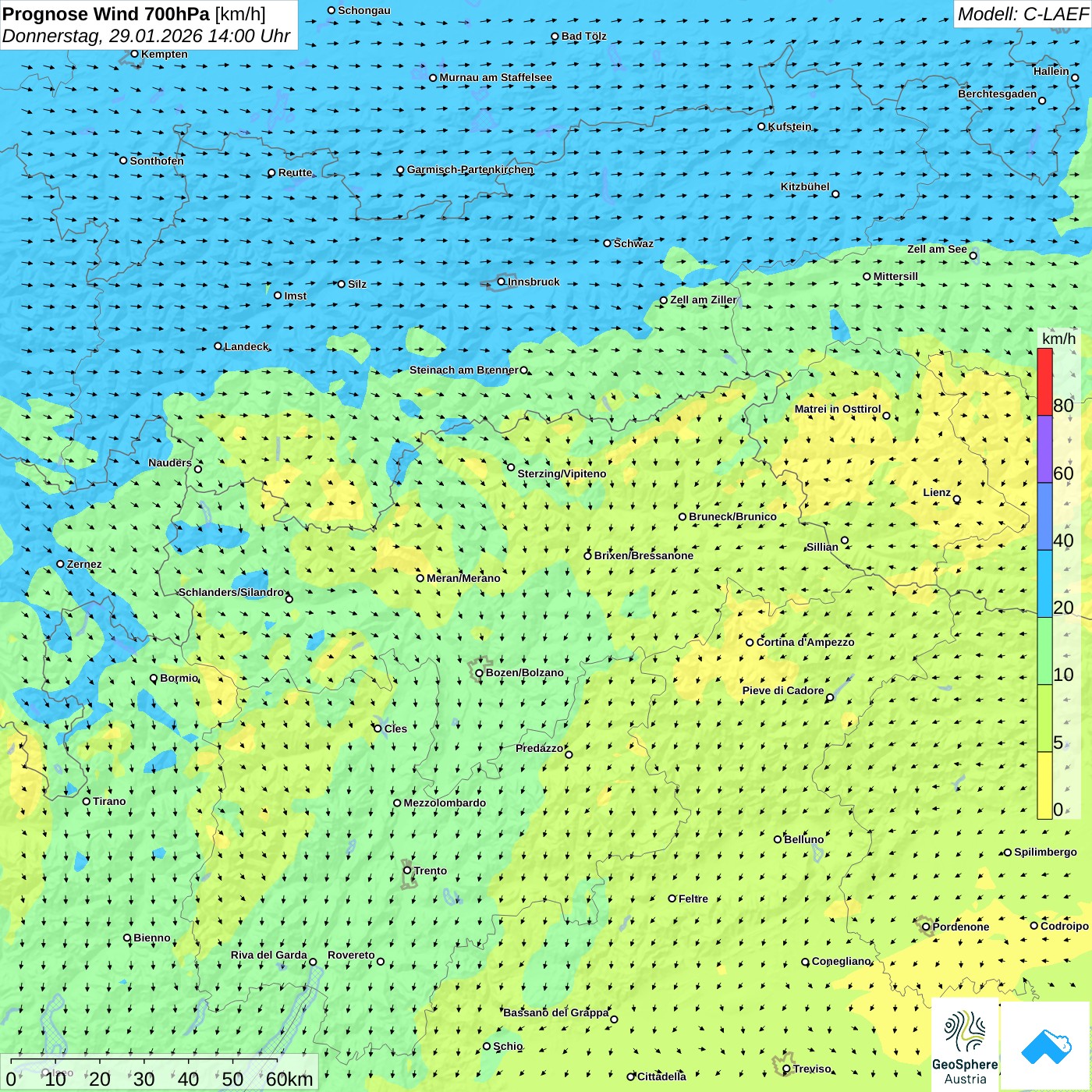Click the Pordenone city label

click(961, 927)
